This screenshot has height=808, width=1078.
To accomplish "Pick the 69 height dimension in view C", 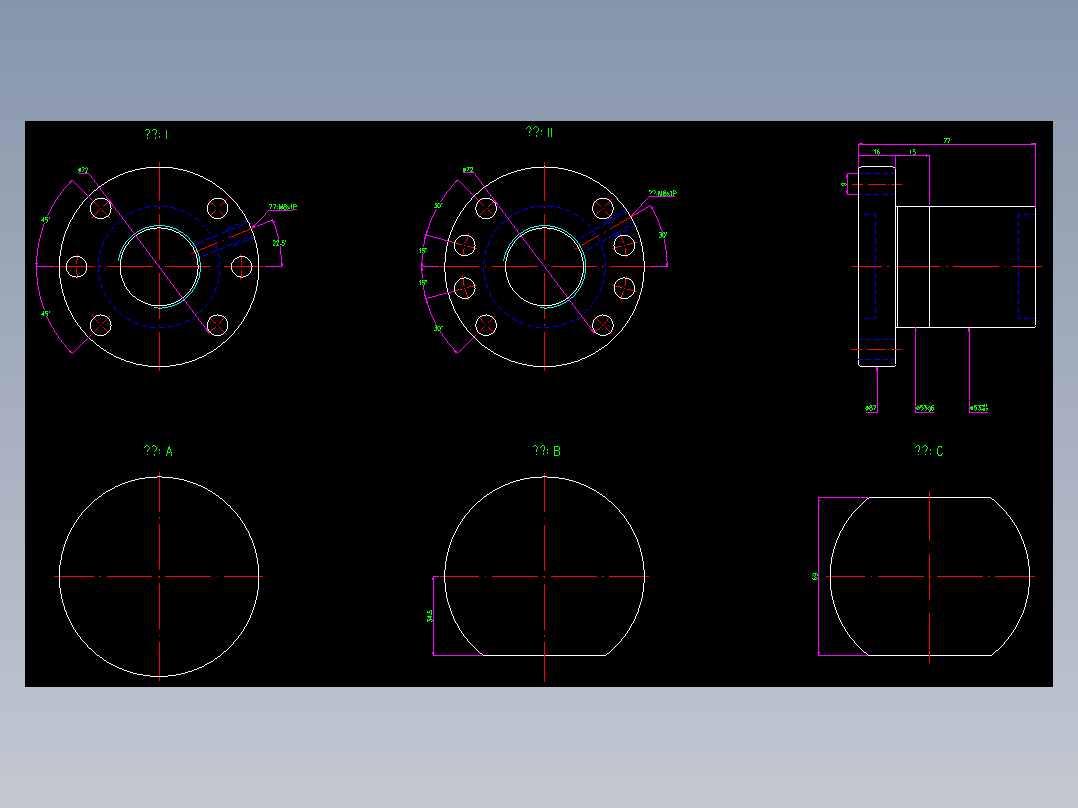I will tap(815, 576).
